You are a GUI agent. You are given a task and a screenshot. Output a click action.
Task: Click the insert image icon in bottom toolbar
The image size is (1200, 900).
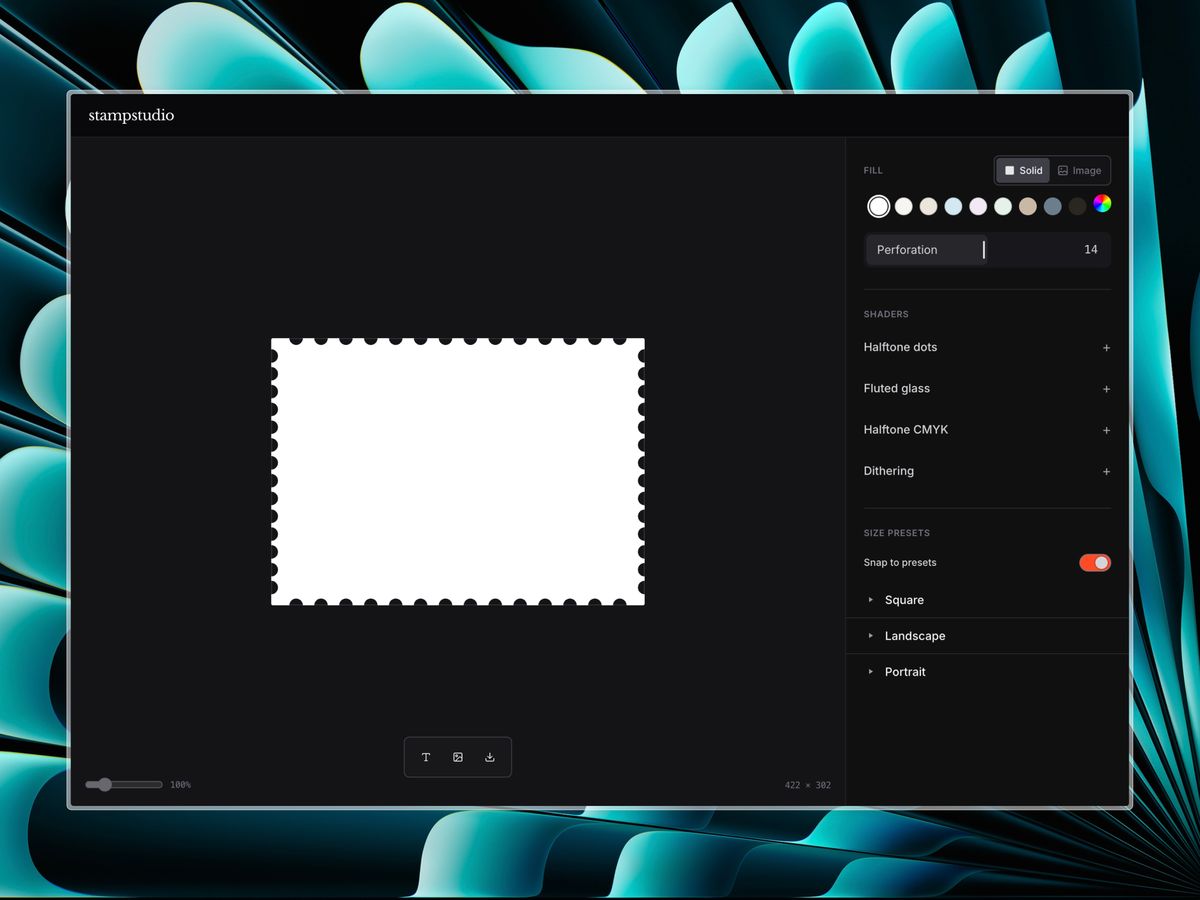pos(458,757)
